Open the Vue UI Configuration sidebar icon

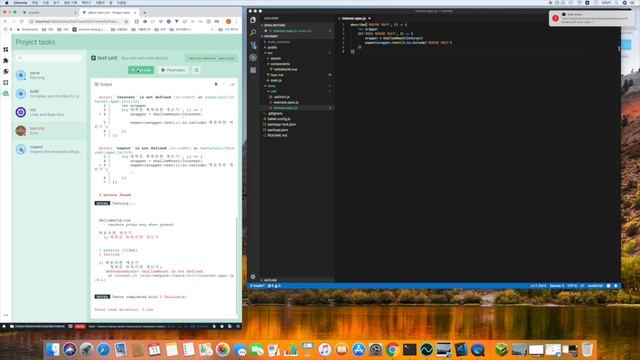point(6,82)
